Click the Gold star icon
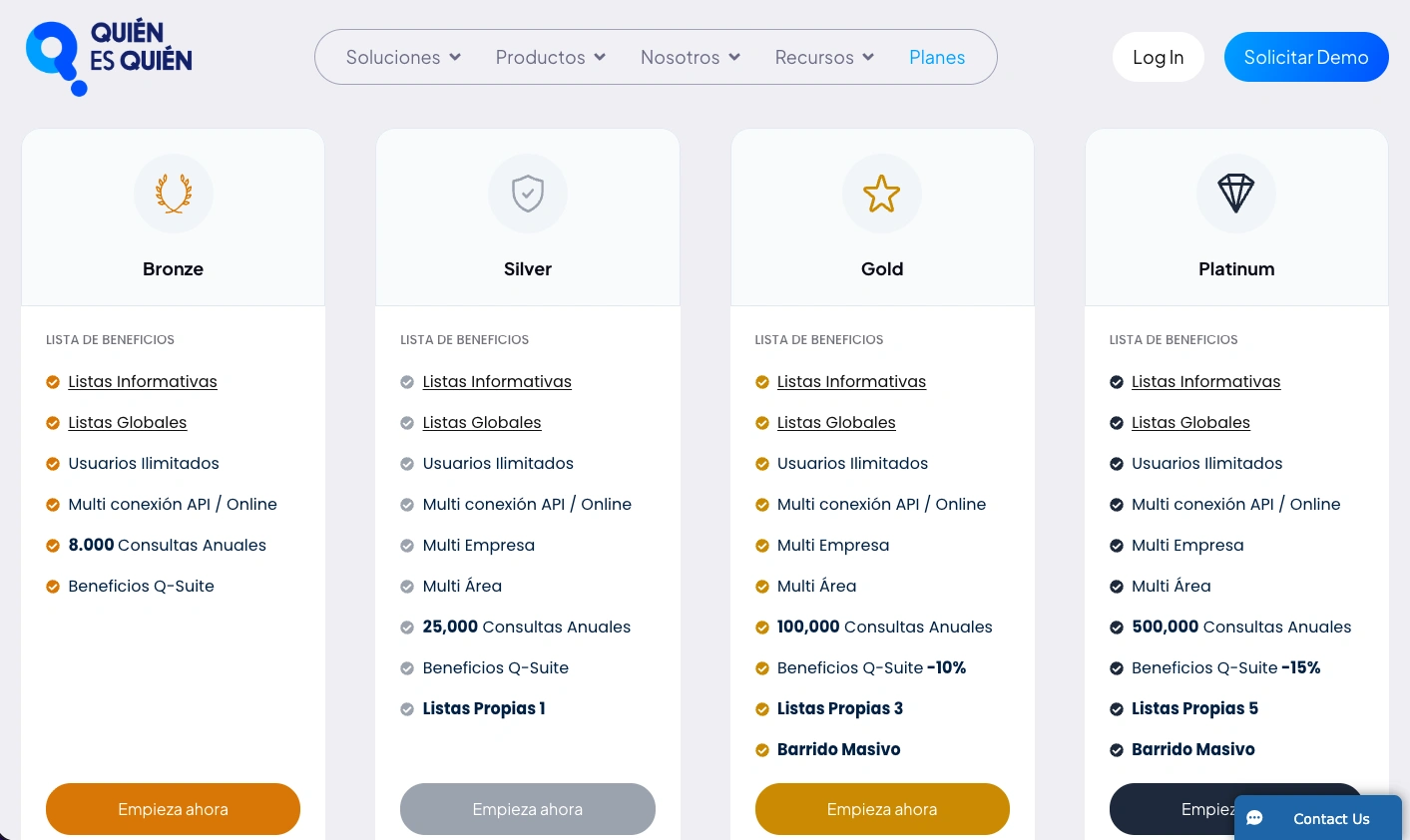The image size is (1410, 840). tap(882, 194)
